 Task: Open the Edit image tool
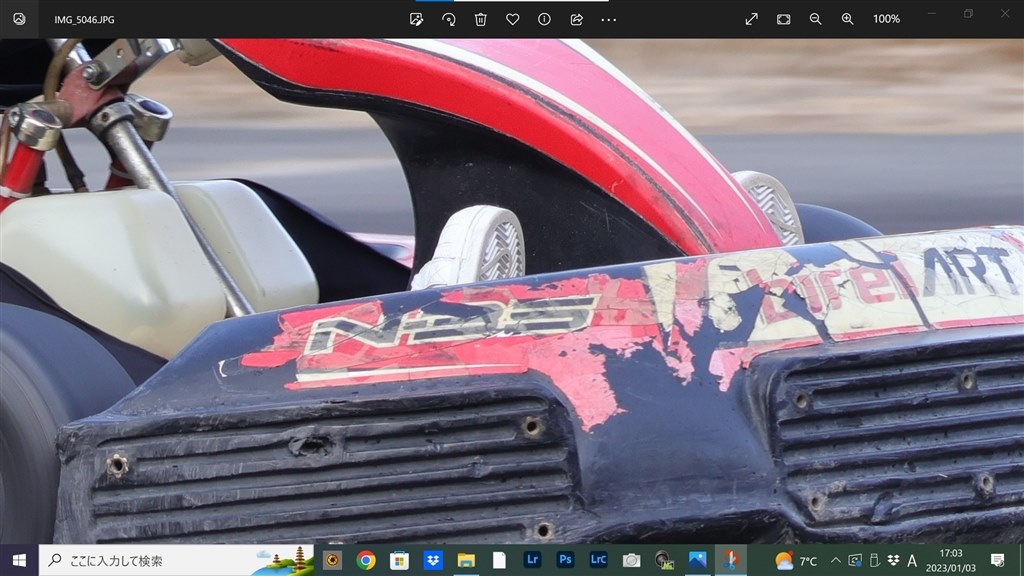[x=416, y=20]
